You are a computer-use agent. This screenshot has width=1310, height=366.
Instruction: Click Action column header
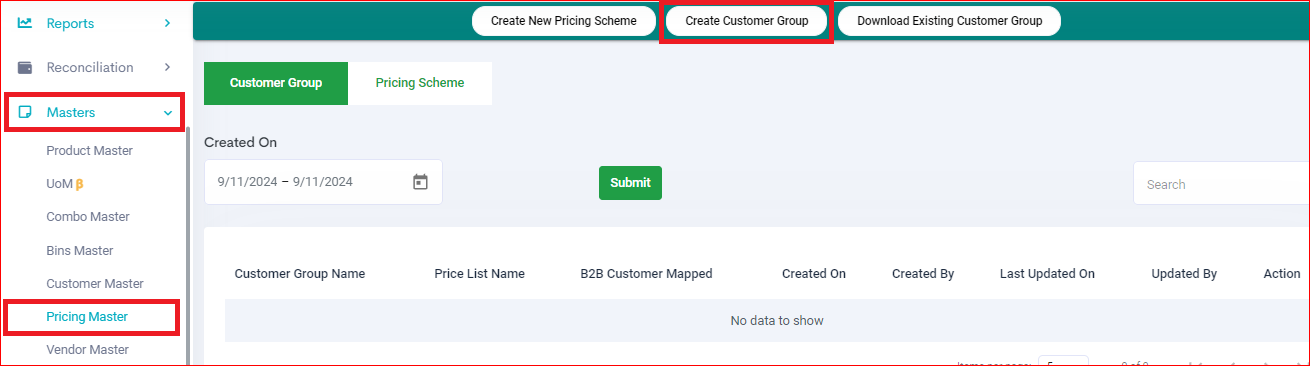(1282, 273)
